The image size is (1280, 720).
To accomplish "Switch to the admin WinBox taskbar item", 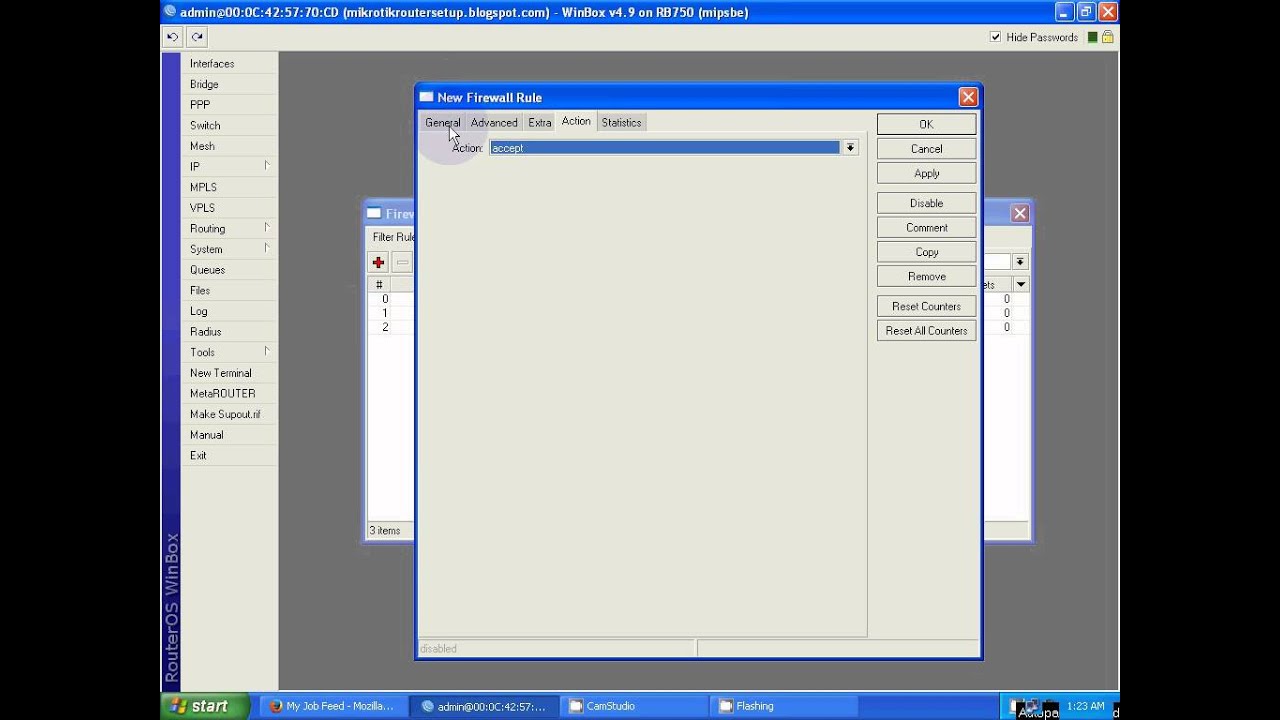I will point(483,706).
